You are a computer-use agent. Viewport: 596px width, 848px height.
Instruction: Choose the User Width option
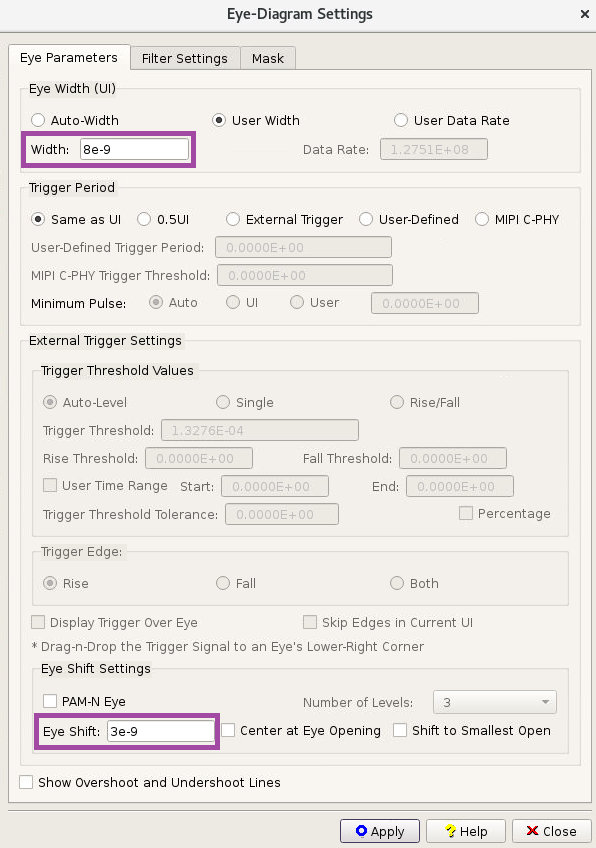coord(219,120)
